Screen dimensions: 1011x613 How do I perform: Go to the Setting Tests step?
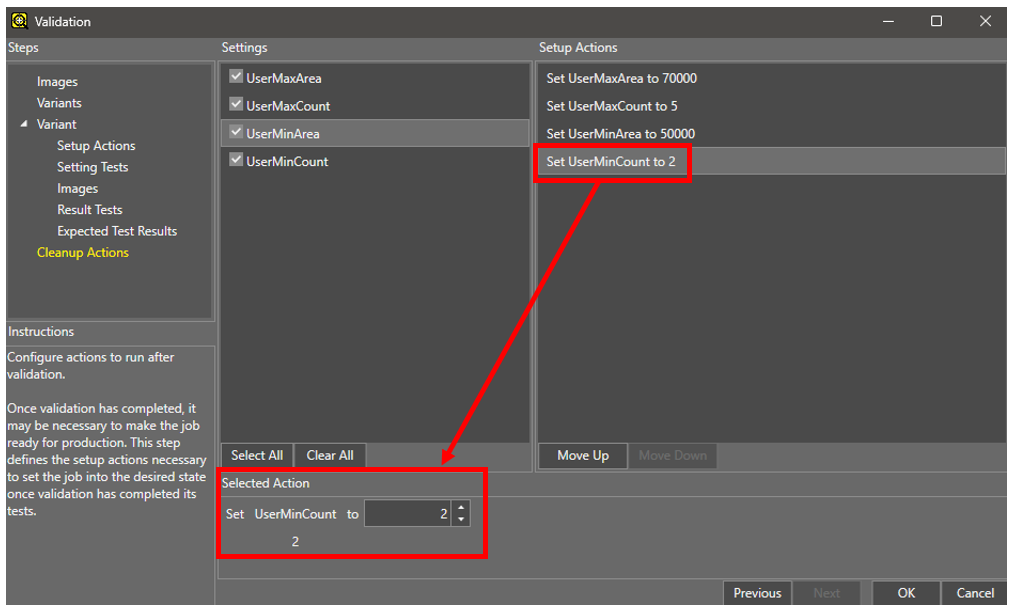point(92,167)
